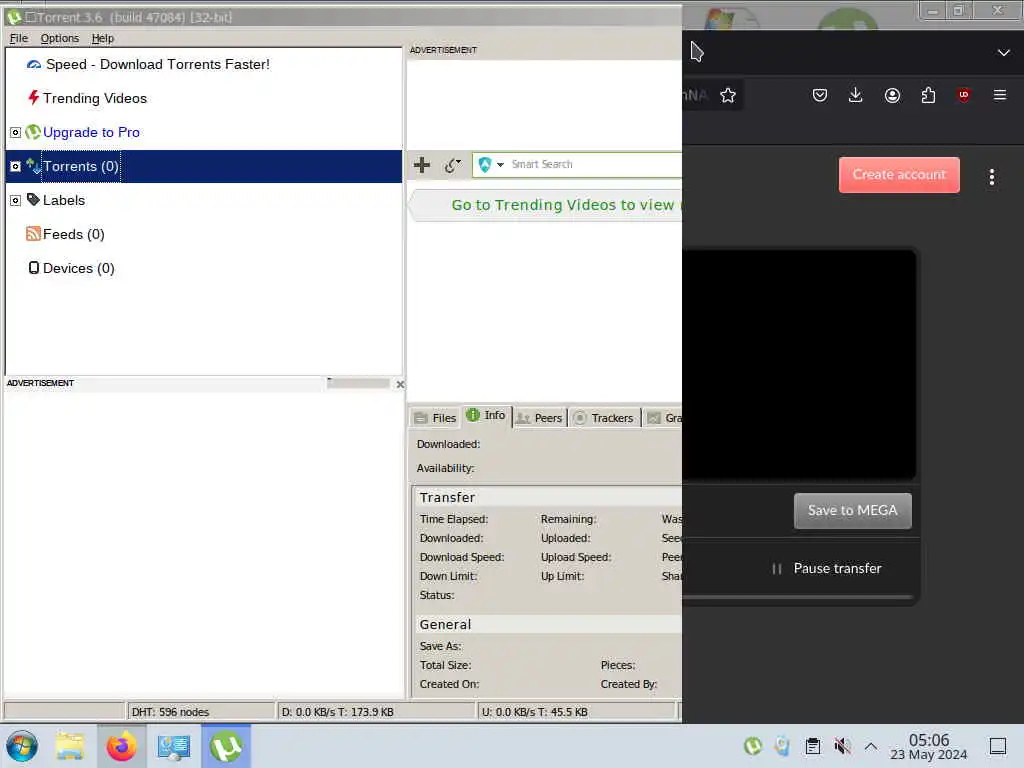Open the Pocket save icon in Firefox
1024x768 pixels.
coord(820,95)
